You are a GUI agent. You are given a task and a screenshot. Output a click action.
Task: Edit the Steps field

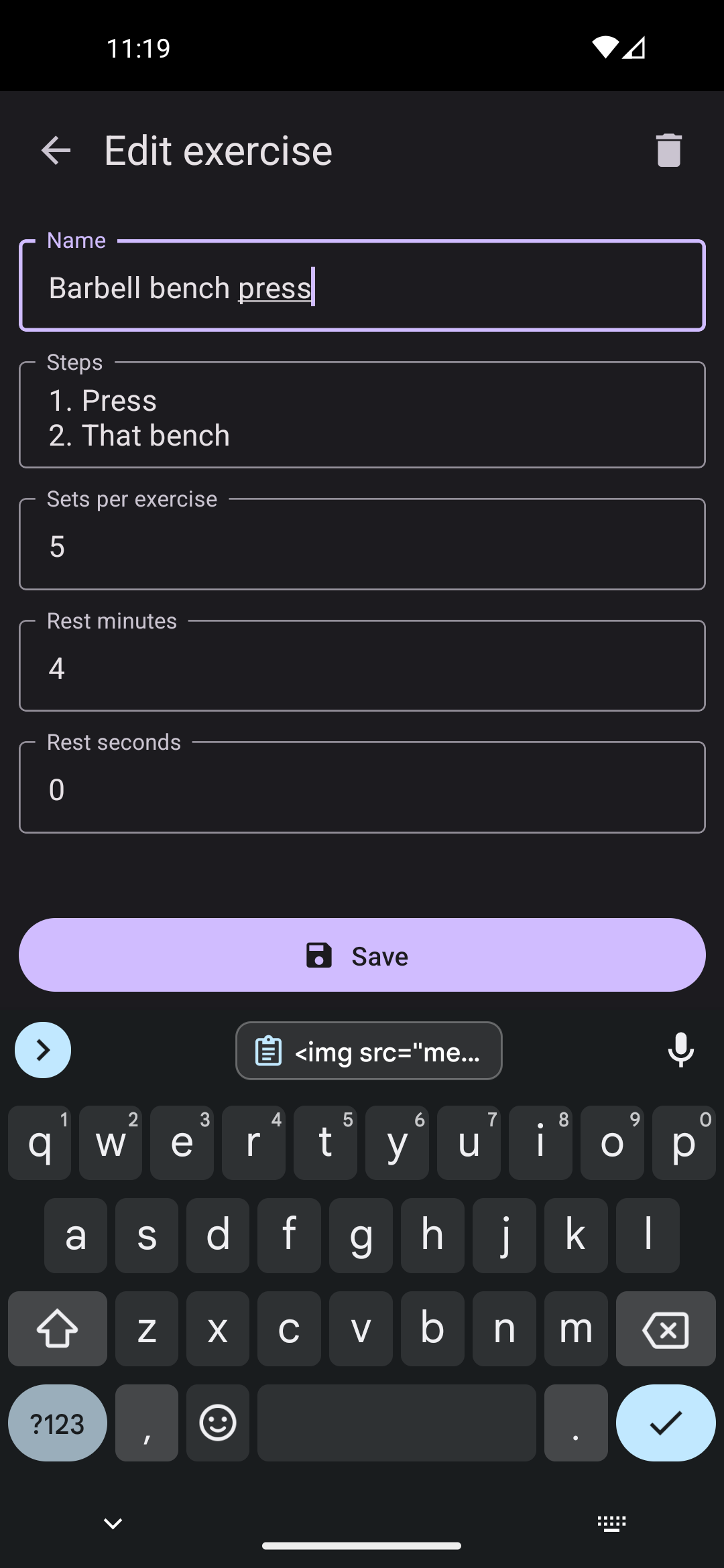point(362,417)
